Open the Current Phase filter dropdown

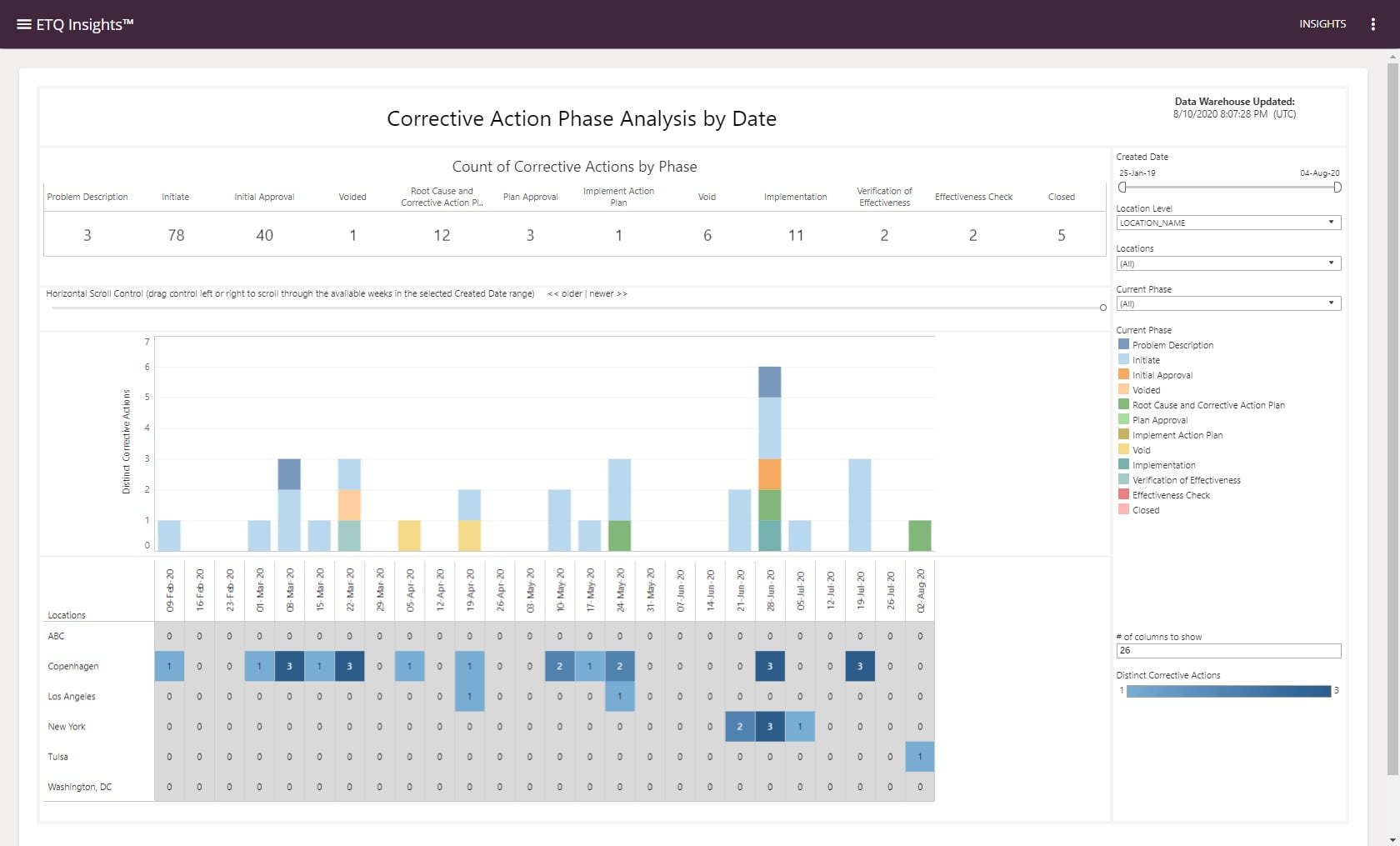[x=1228, y=303]
